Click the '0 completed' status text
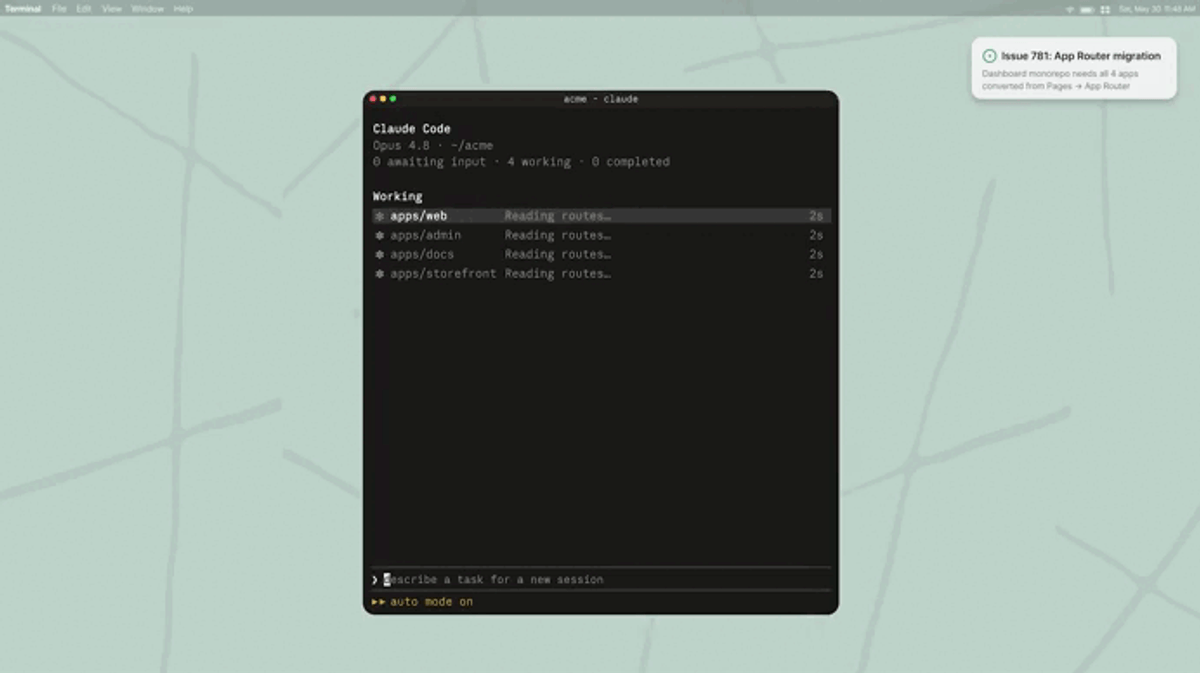 pyautogui.click(x=631, y=162)
